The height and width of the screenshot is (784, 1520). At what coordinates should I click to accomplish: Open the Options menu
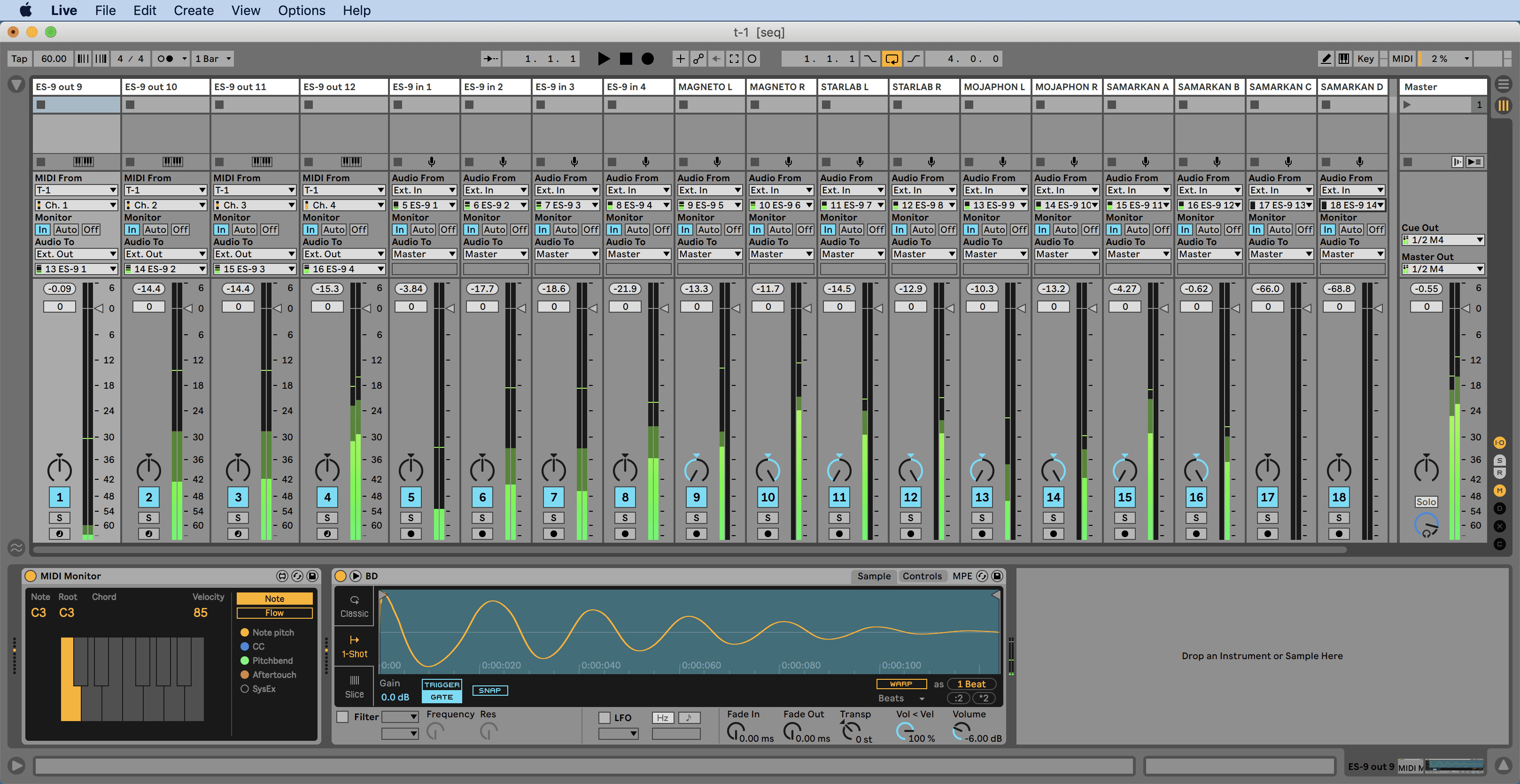(x=302, y=10)
